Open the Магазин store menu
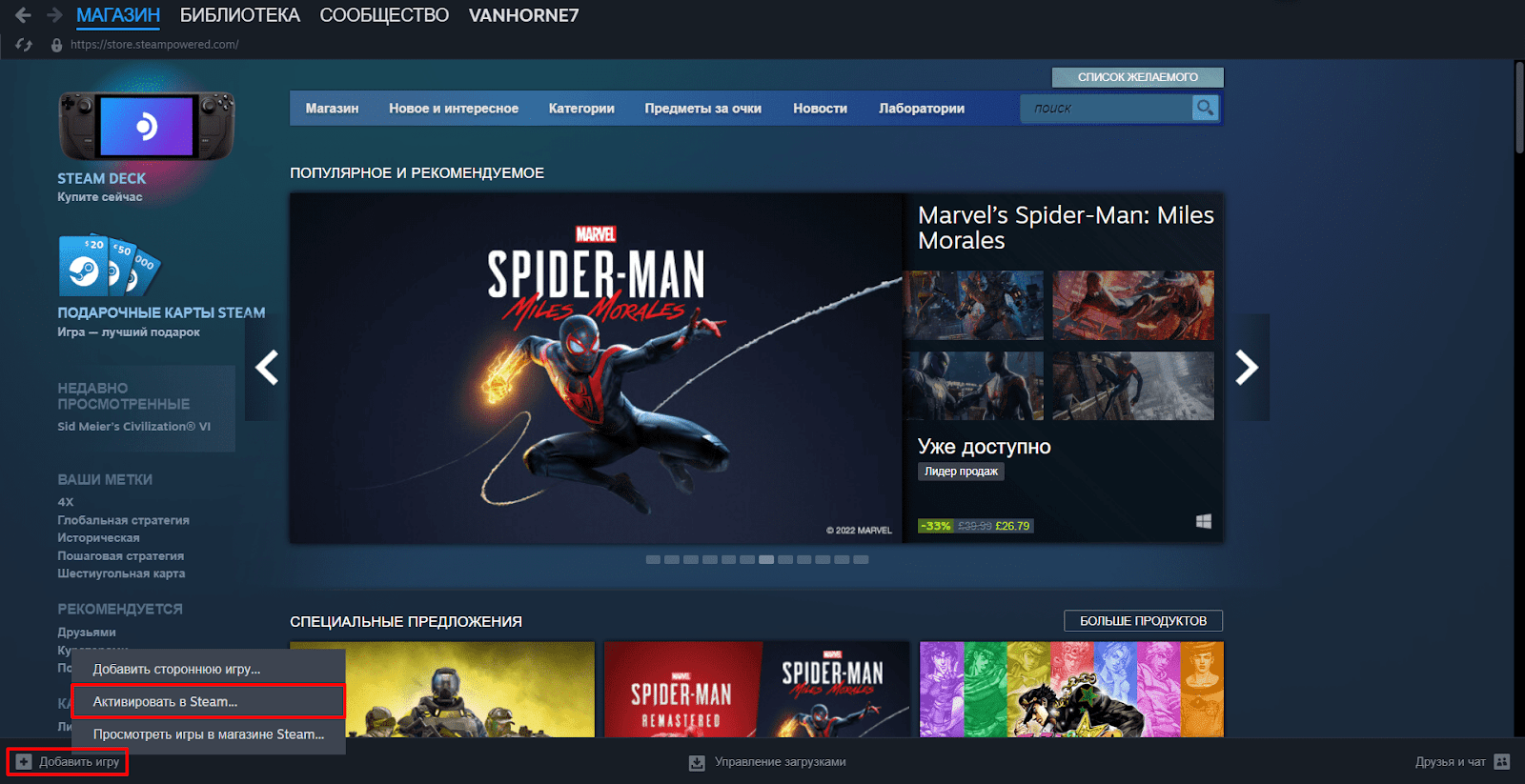 point(332,109)
